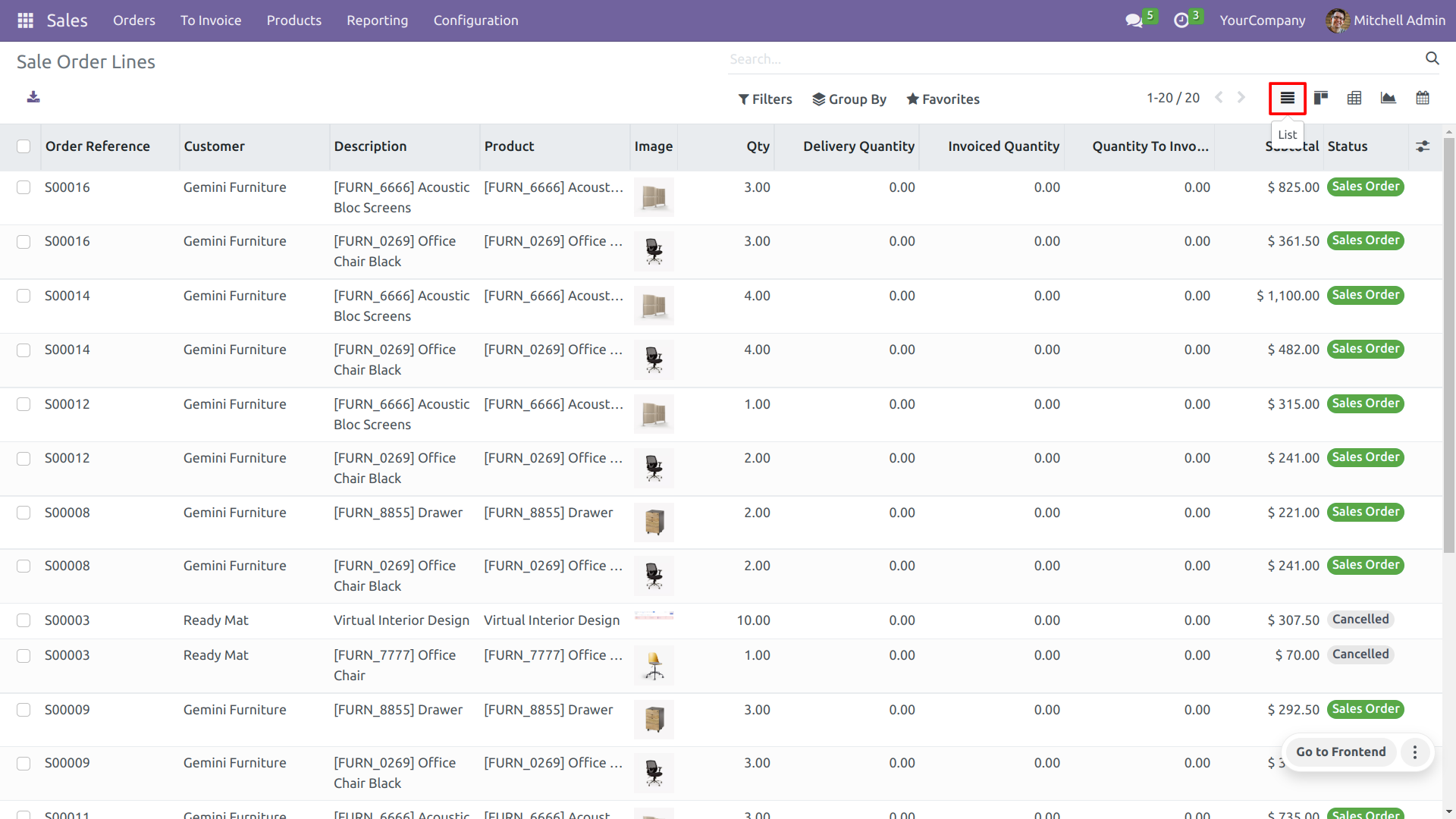Image resolution: width=1456 pixels, height=819 pixels.
Task: Switch to Graph view icon
Action: point(1389,98)
